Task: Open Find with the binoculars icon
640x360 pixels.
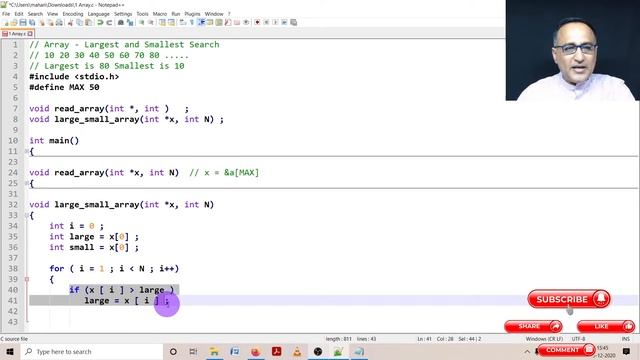Action: [121, 22]
